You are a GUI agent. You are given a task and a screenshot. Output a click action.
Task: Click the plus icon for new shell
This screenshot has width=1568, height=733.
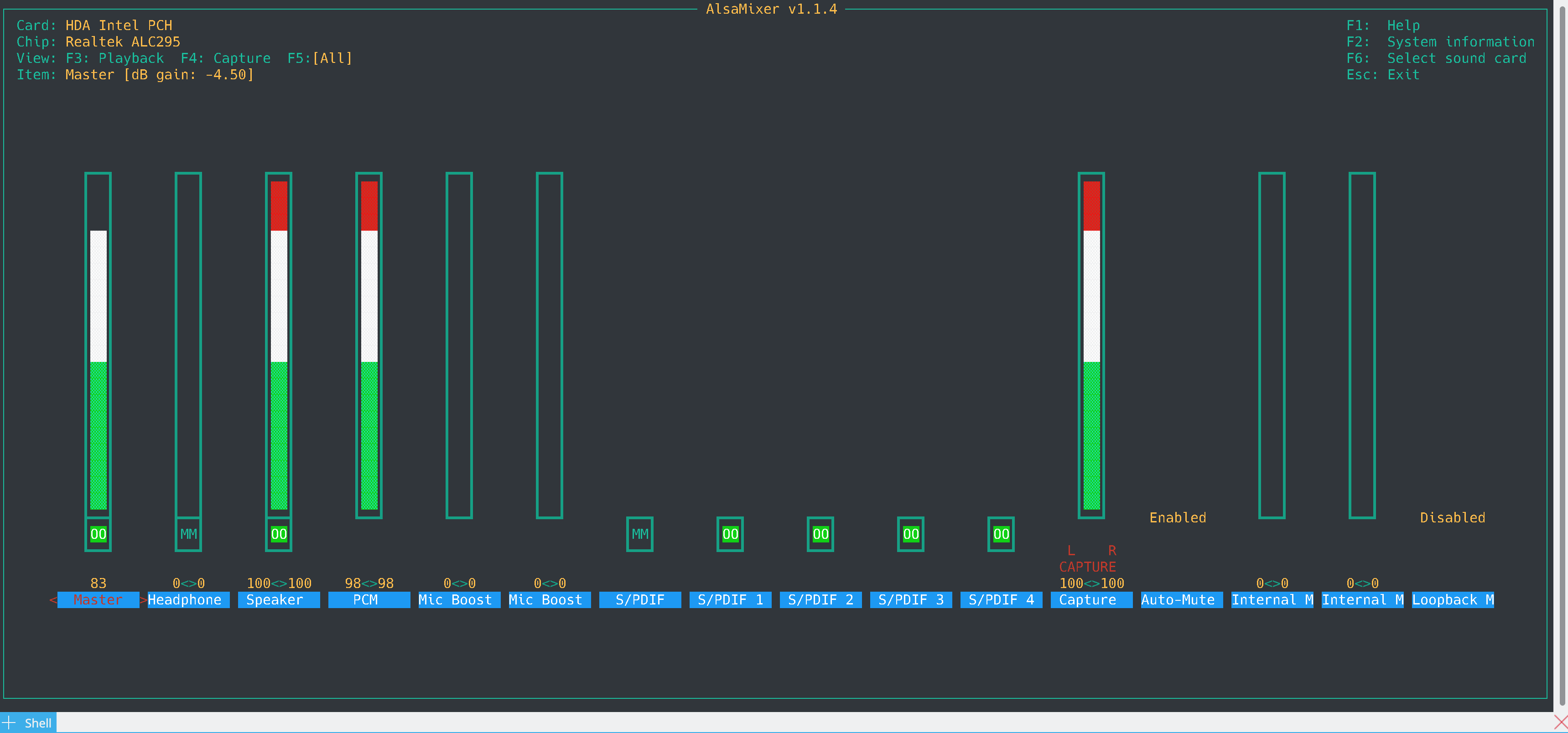click(x=9, y=723)
